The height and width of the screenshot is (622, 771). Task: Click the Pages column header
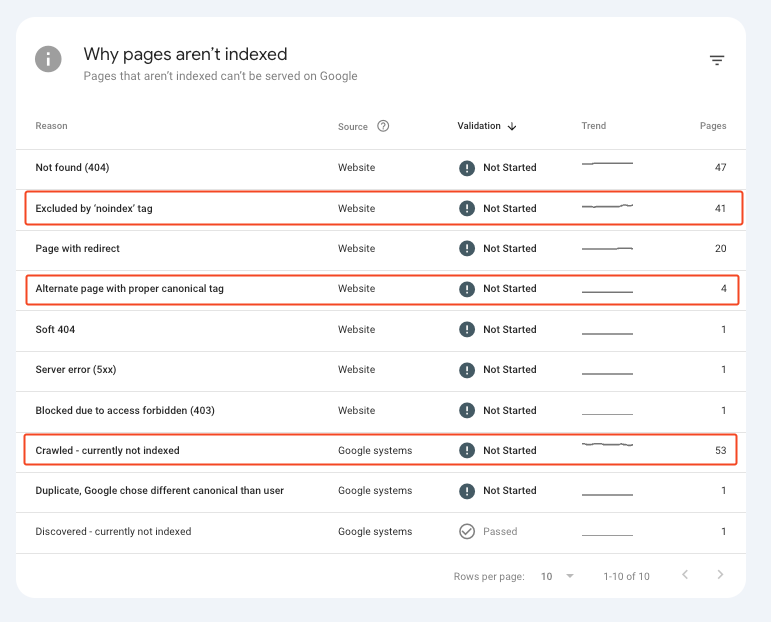click(x=713, y=126)
